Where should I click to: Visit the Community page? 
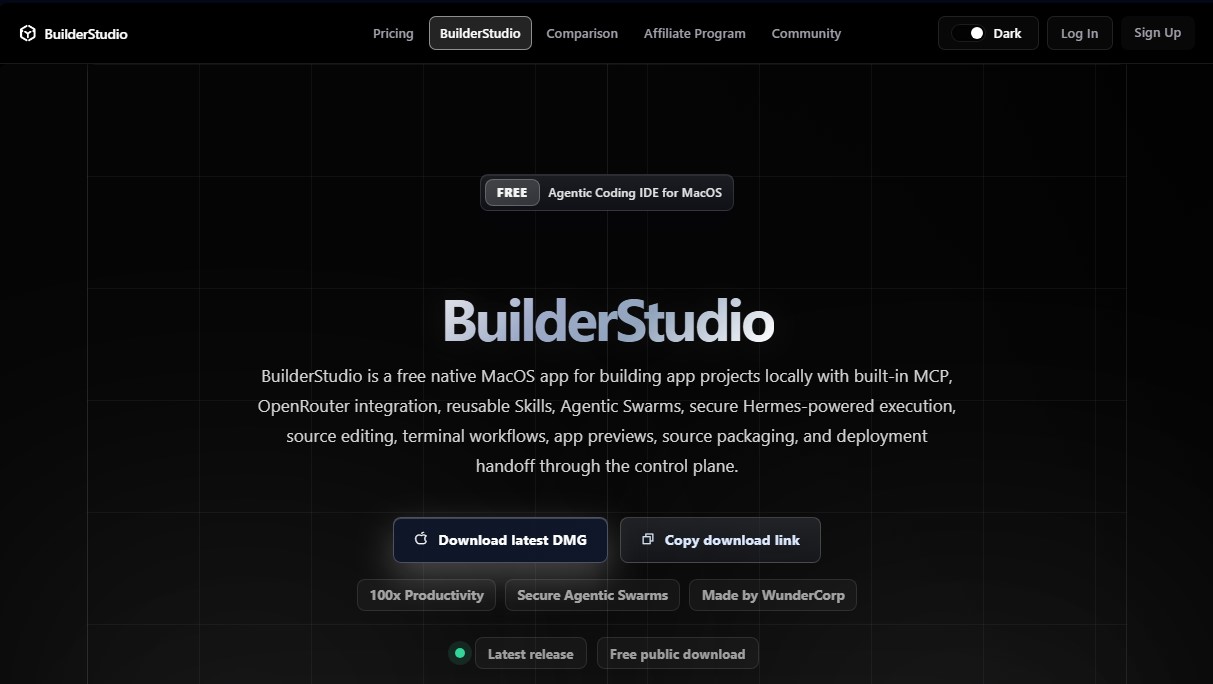click(x=806, y=33)
